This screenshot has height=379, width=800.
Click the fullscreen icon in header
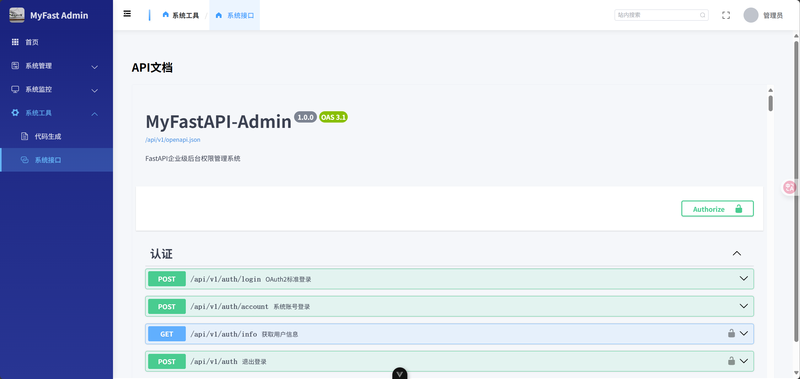[x=726, y=15]
